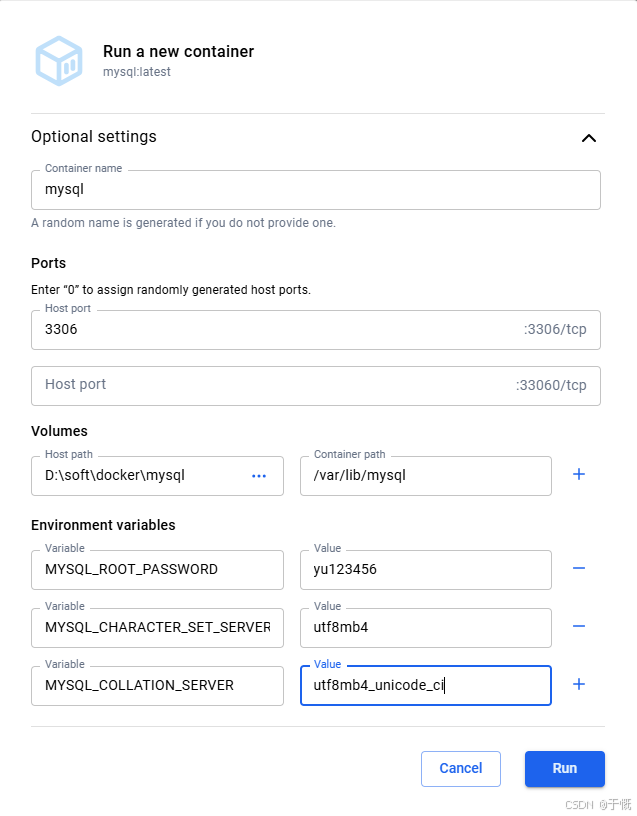
Task: Edit the yu123456 password value field
Action: [425, 570]
